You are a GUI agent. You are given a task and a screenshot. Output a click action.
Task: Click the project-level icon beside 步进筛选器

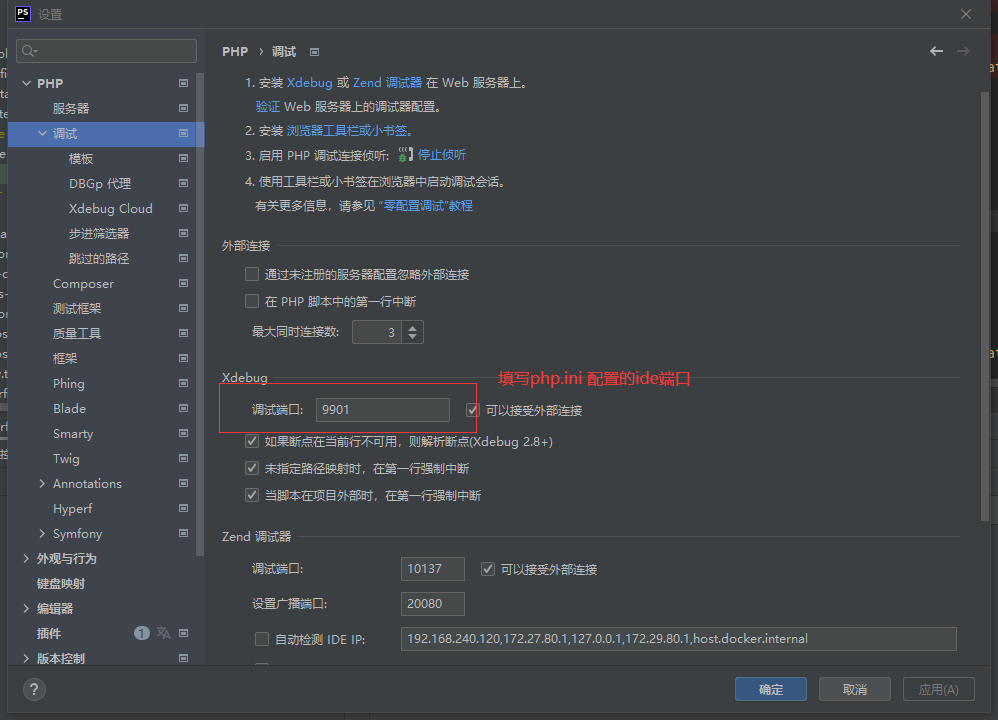pos(183,234)
